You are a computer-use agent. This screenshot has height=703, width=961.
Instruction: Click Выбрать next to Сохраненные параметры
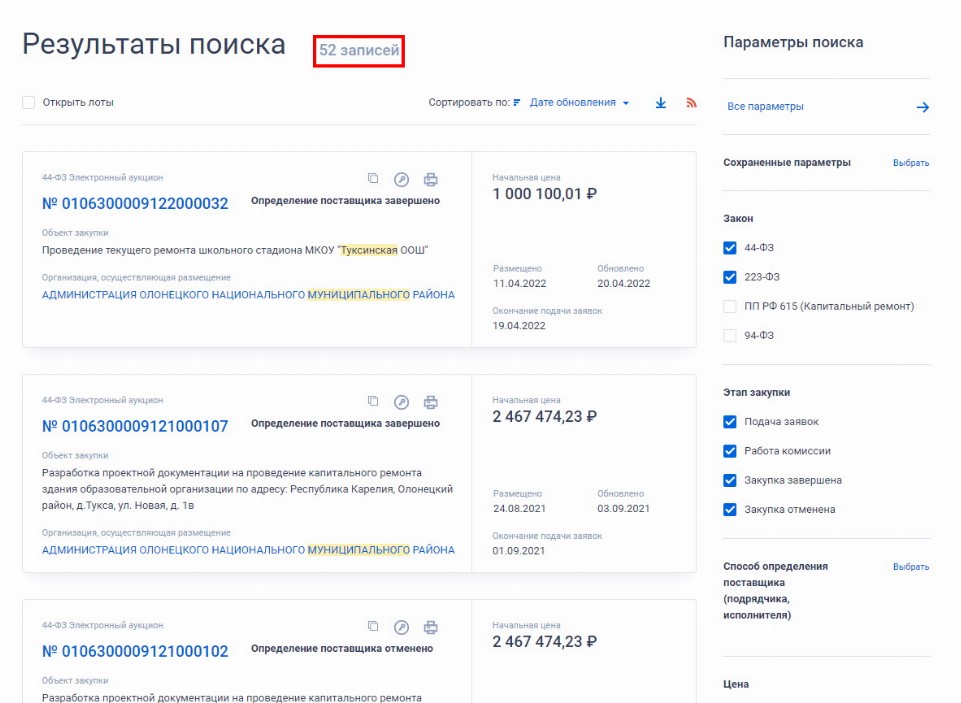[x=910, y=163]
